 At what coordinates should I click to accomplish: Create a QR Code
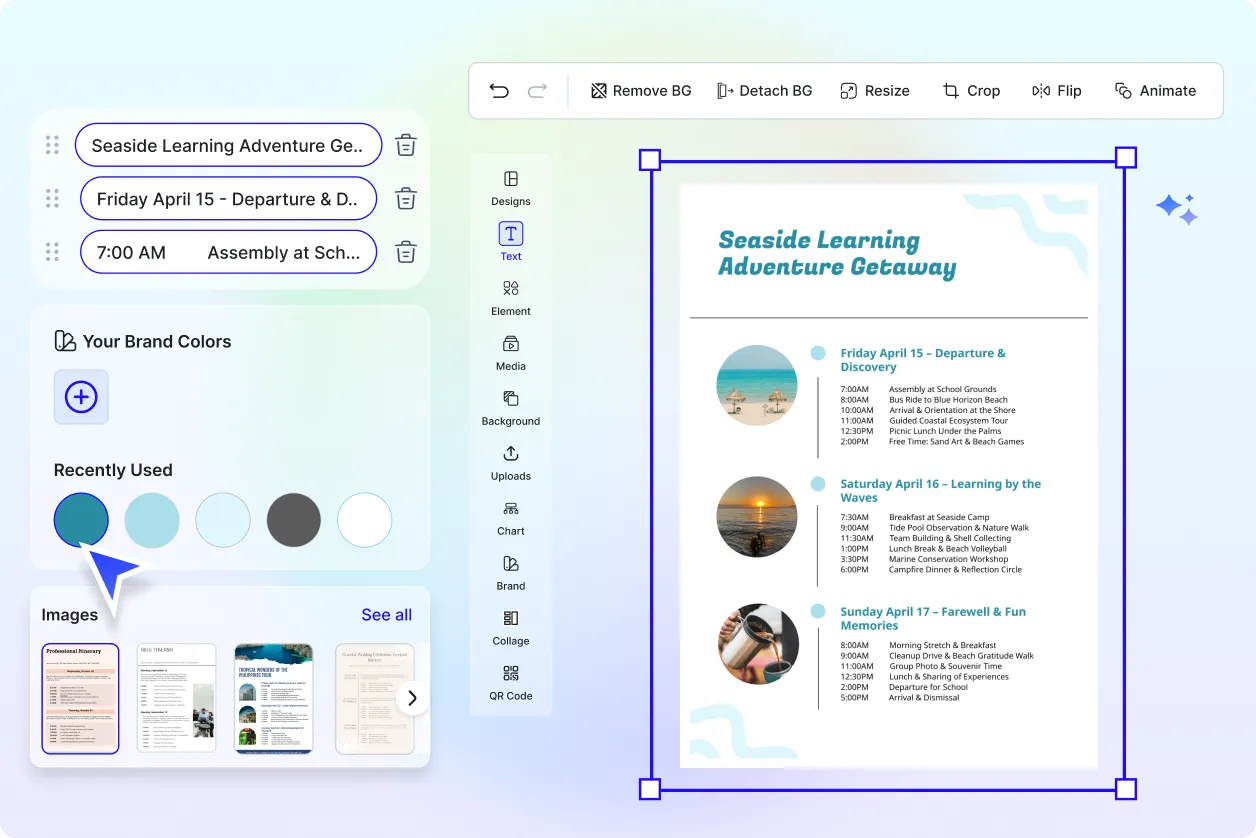pos(510,683)
